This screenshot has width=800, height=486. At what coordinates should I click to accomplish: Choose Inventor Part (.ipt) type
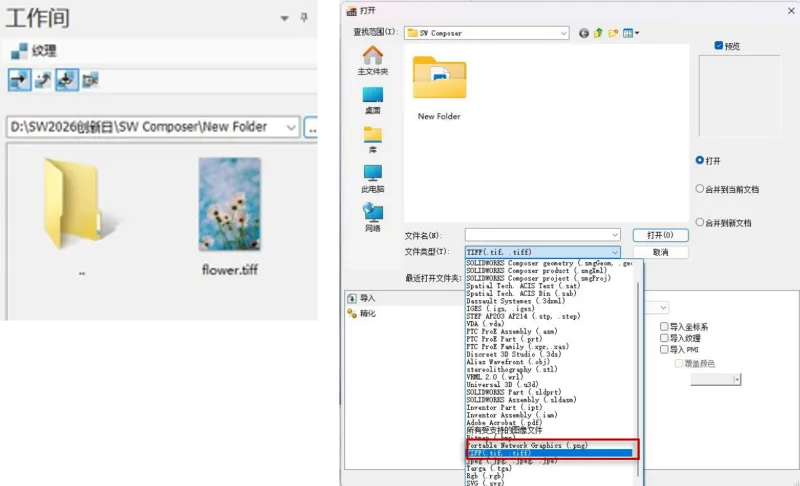click(504, 407)
